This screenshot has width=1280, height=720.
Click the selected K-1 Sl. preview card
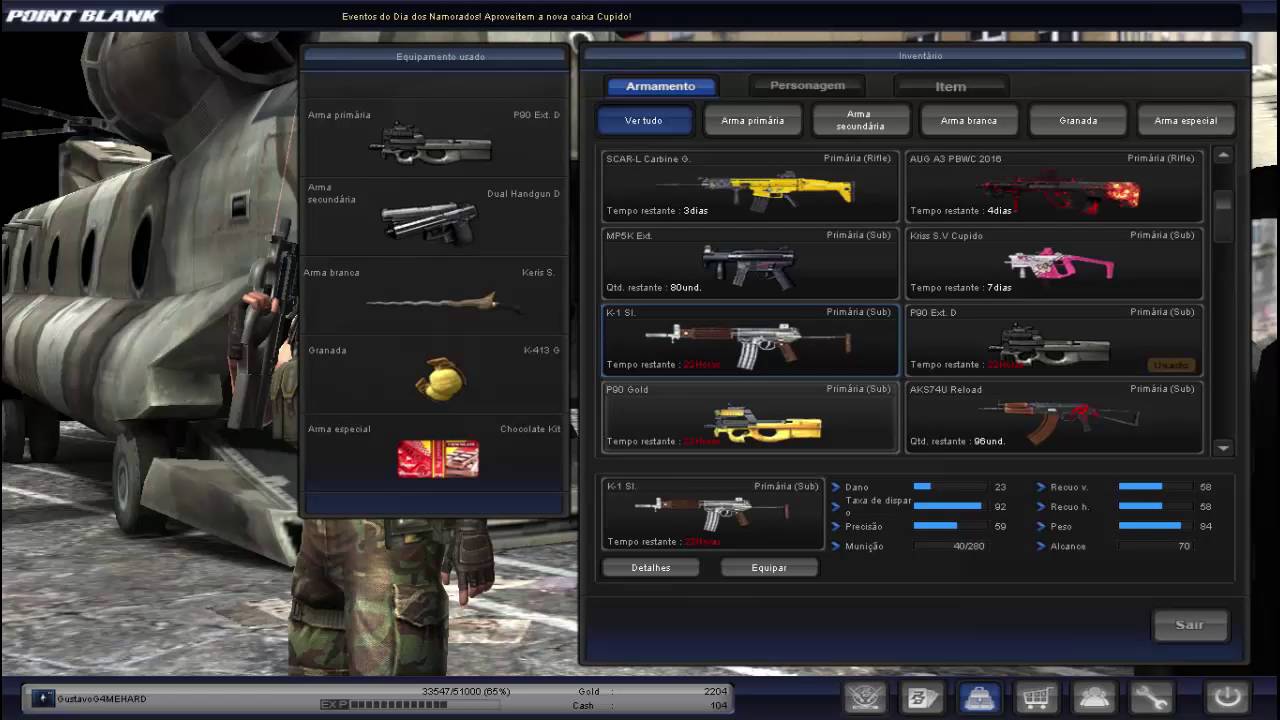(712, 514)
